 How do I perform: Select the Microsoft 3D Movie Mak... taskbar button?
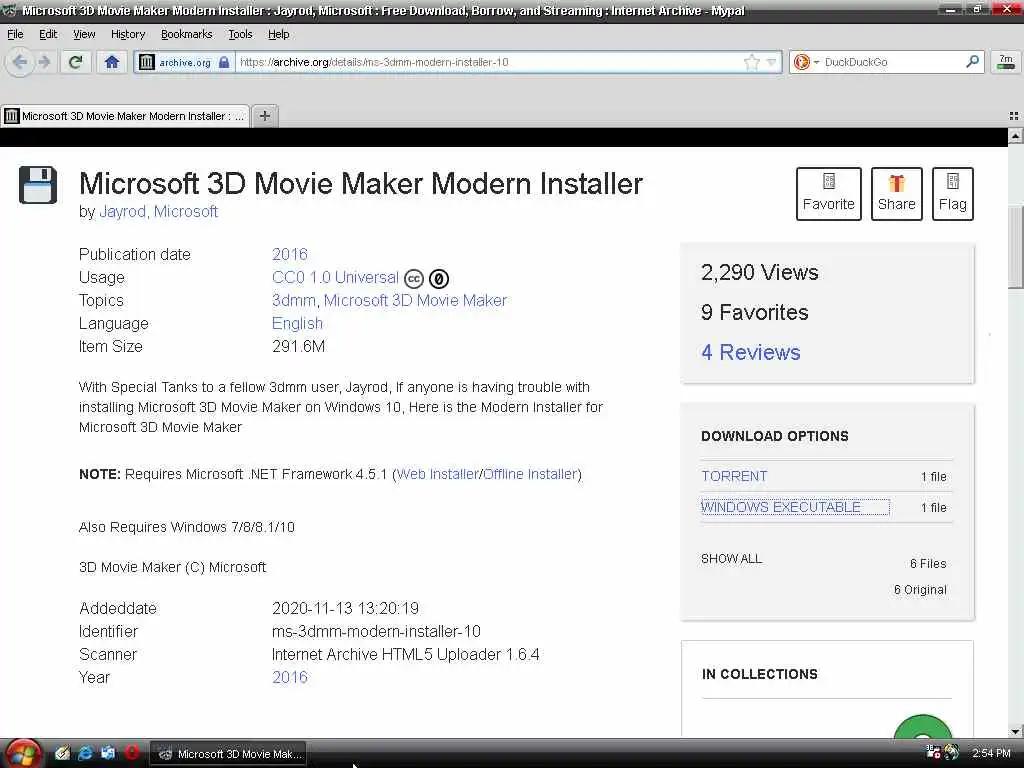[x=229, y=754]
